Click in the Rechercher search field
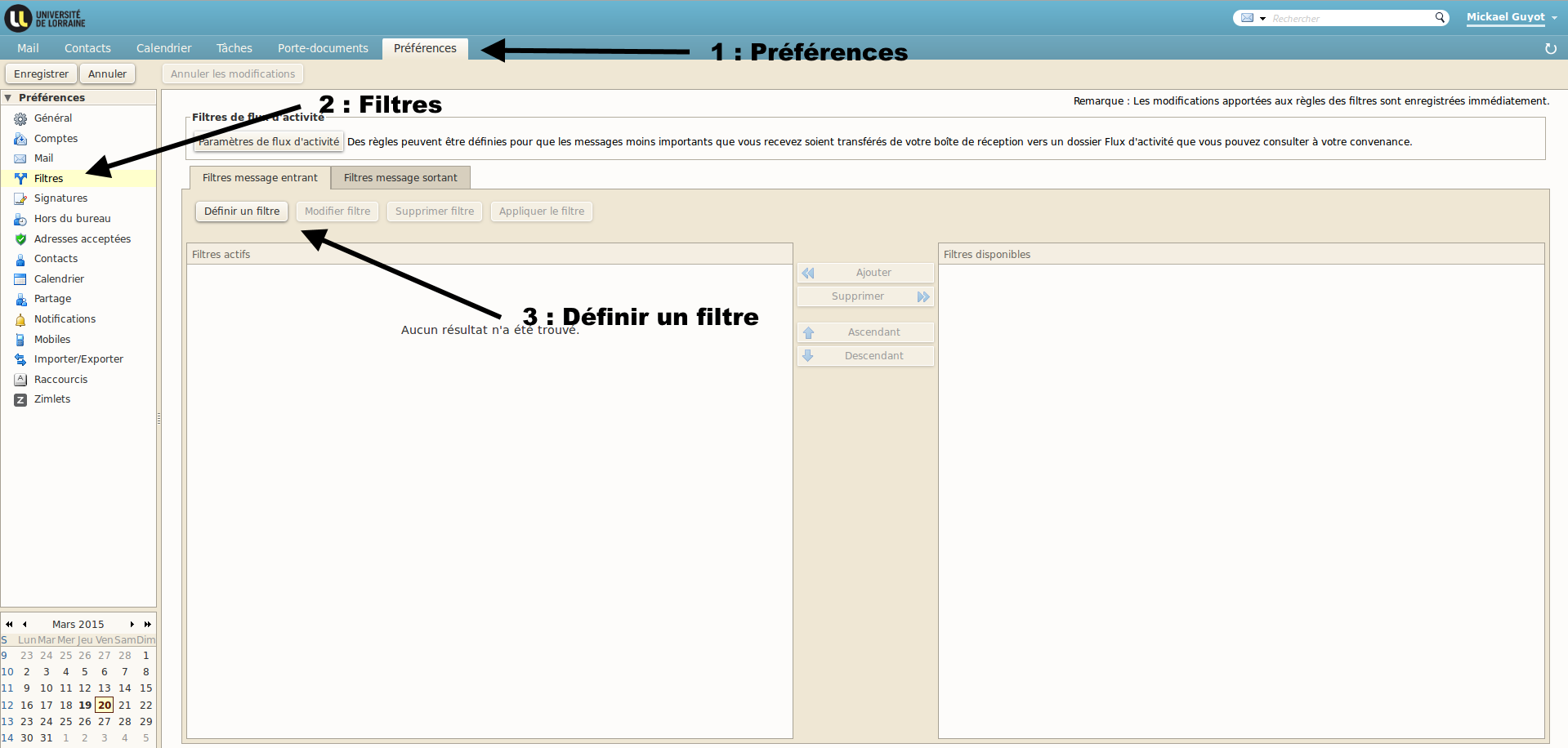 (x=1351, y=18)
